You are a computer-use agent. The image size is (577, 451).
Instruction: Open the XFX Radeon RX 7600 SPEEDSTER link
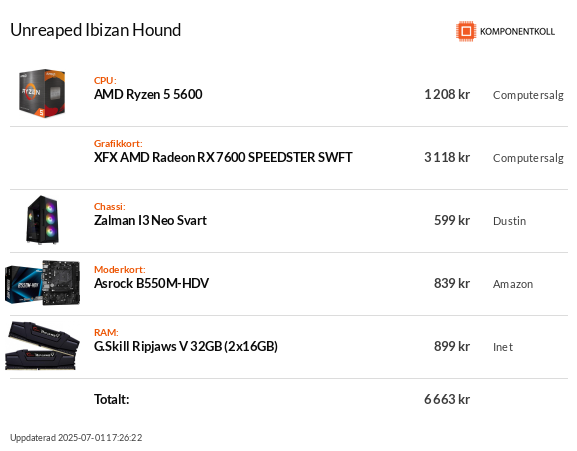223,157
